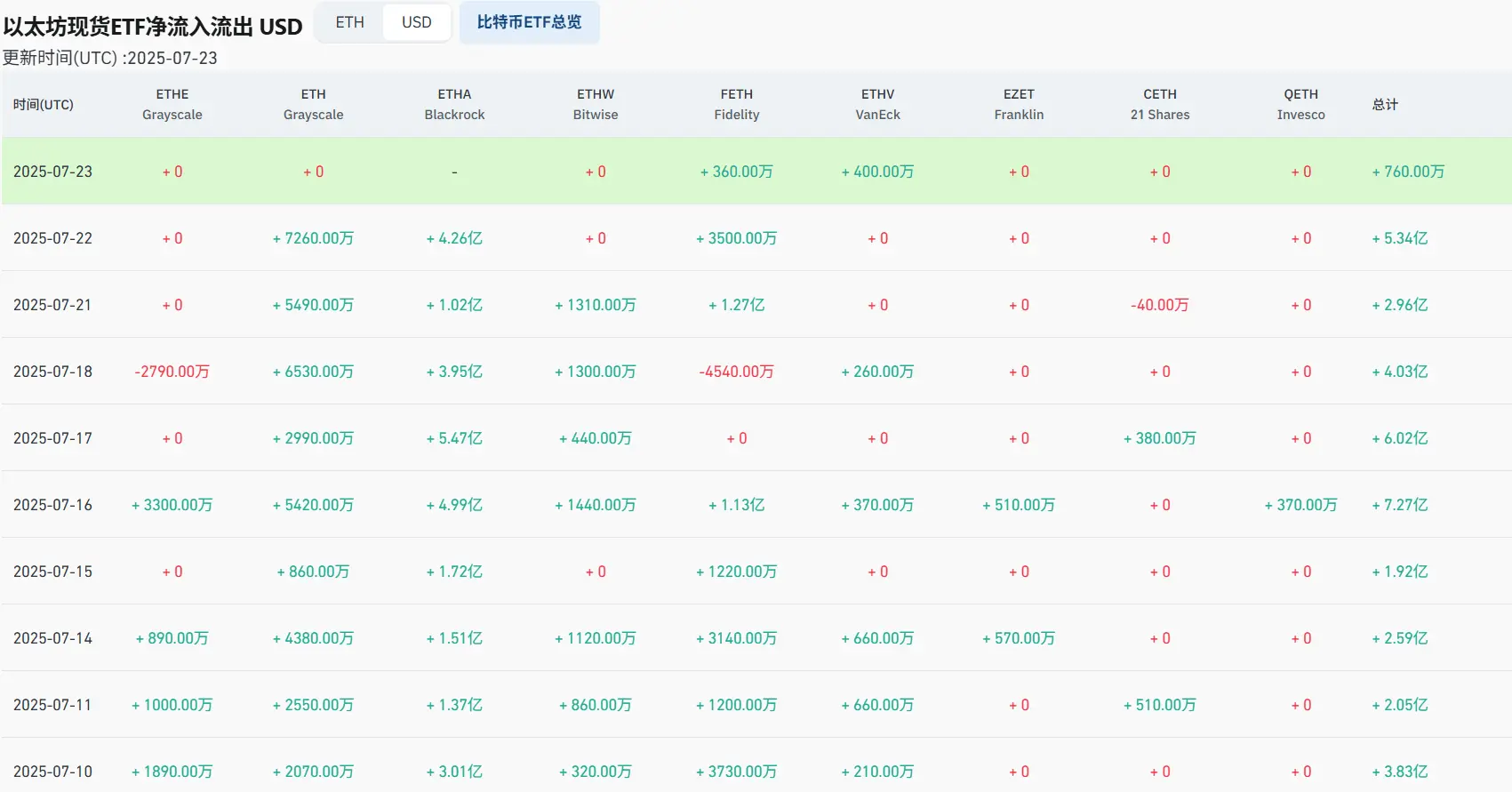The height and width of the screenshot is (792, 1512).
Task: Click the FETH Fidelity column header
Action: (x=737, y=104)
